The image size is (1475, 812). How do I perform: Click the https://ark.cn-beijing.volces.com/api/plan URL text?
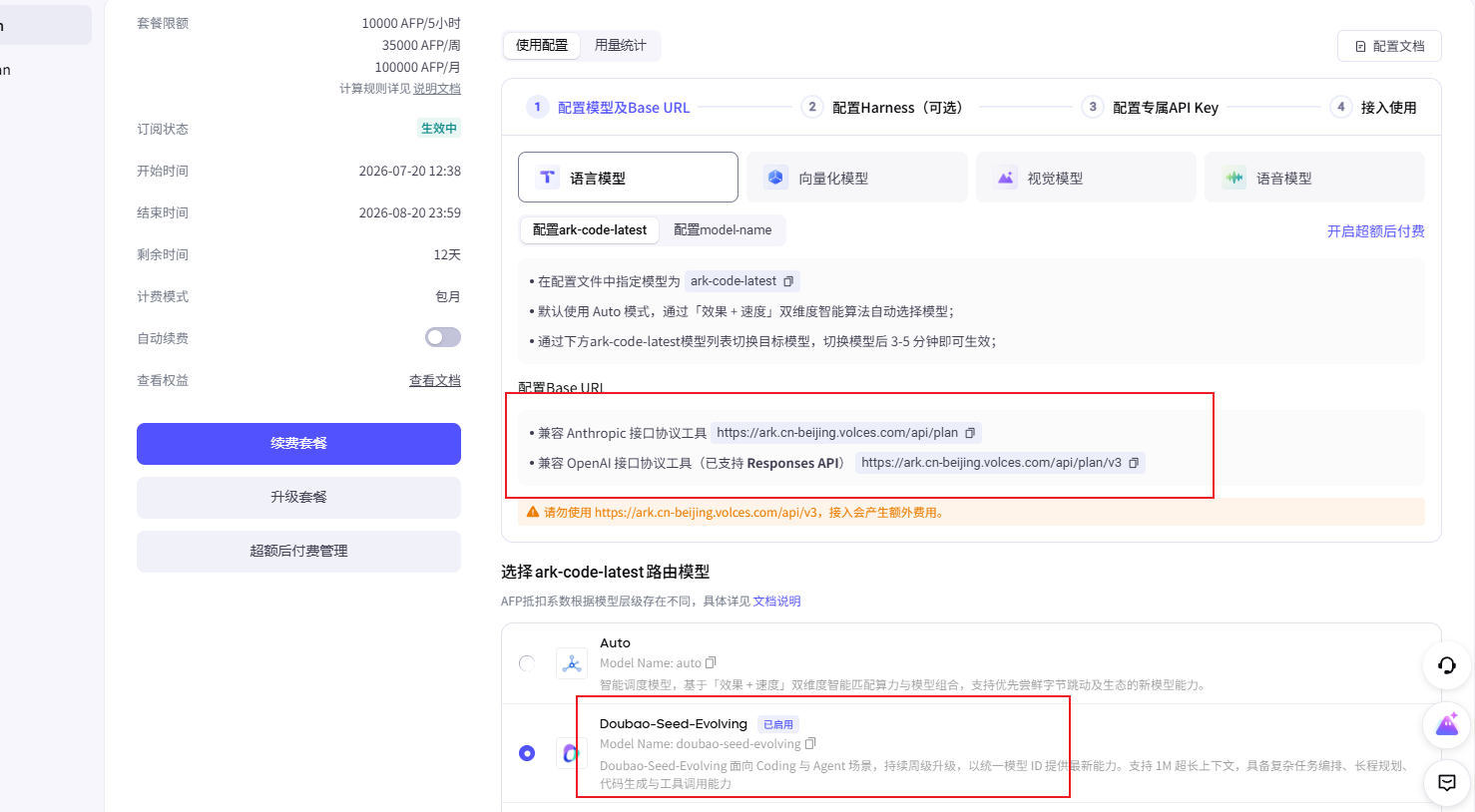click(837, 433)
